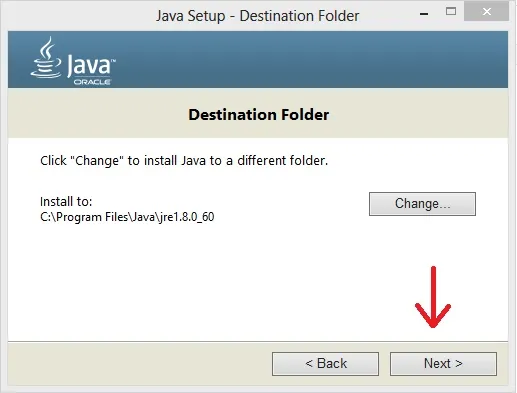Open the Change... folder dialog
The height and width of the screenshot is (393, 517).
(x=422, y=204)
